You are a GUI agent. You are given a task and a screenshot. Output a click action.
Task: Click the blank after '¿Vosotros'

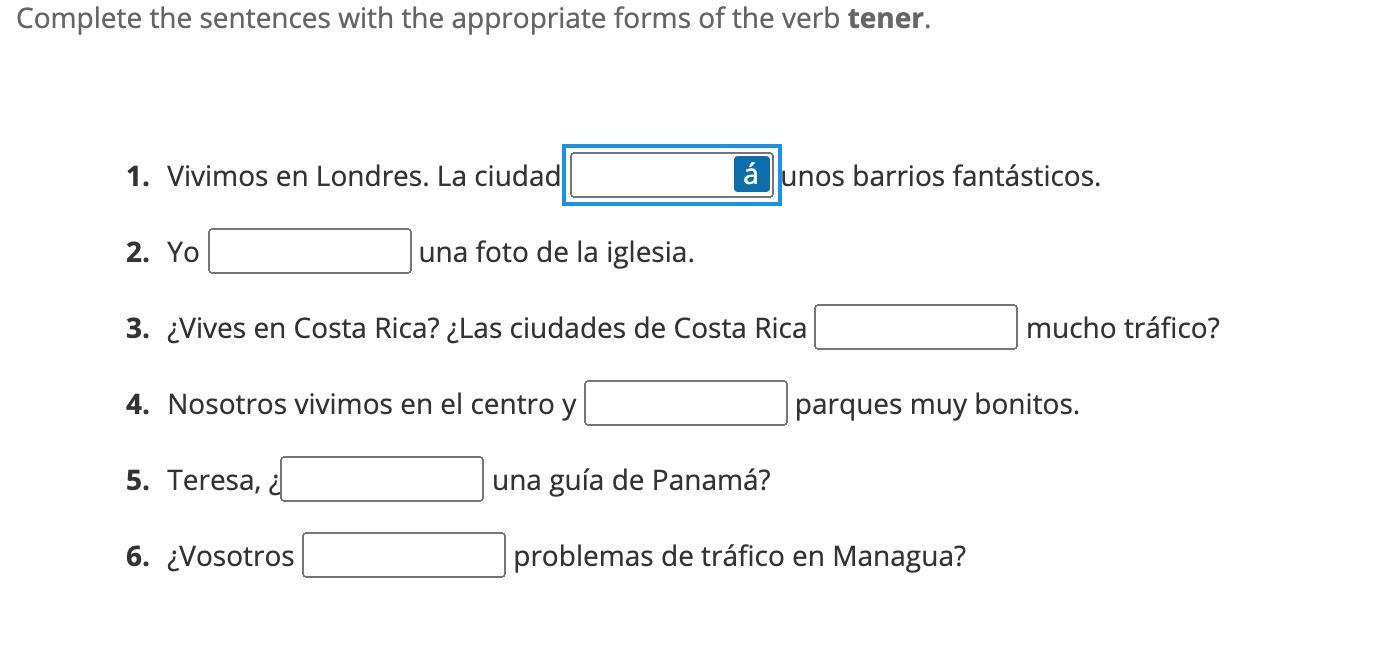(x=404, y=556)
